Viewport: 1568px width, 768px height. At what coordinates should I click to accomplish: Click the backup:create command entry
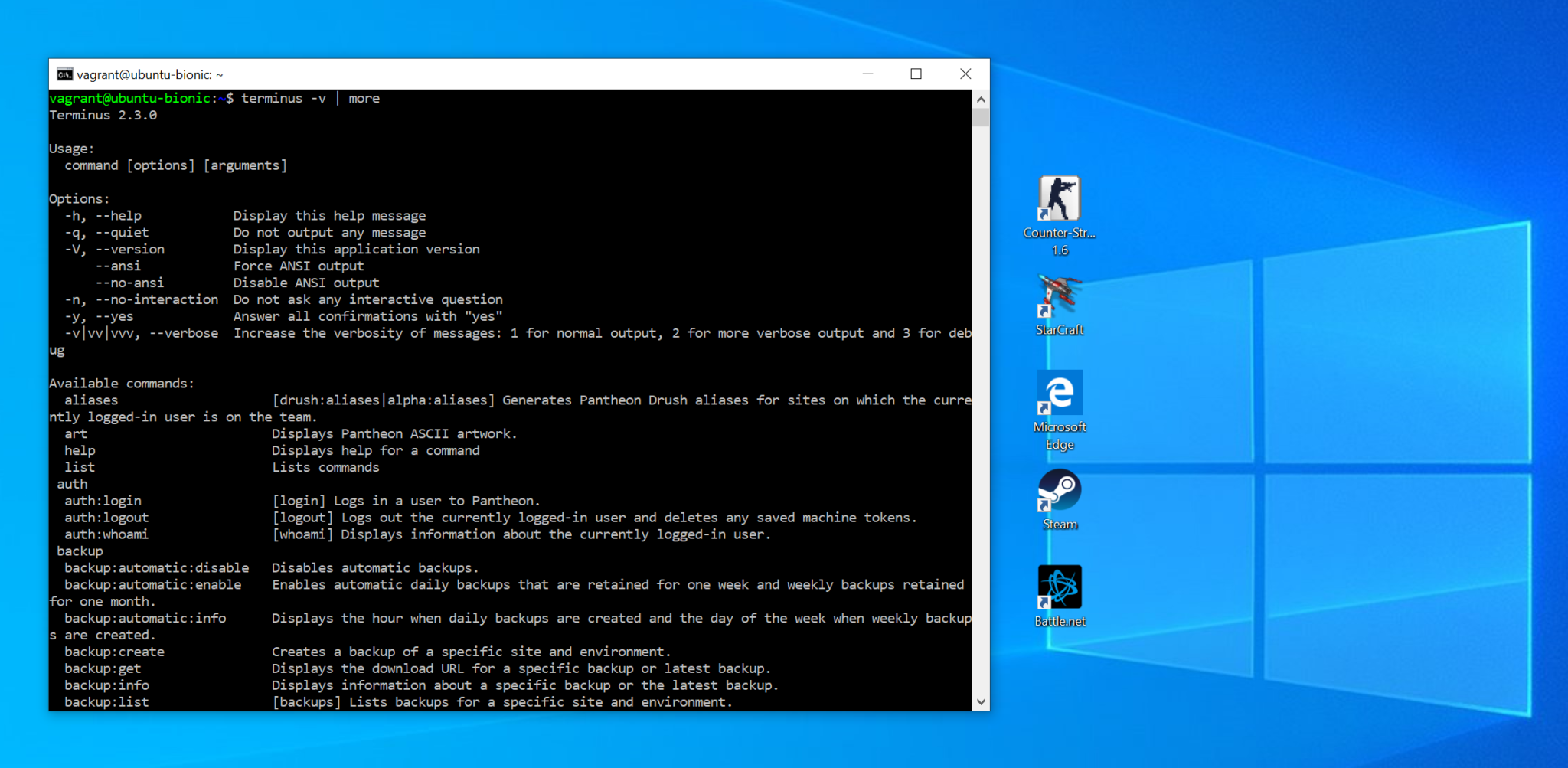point(115,652)
